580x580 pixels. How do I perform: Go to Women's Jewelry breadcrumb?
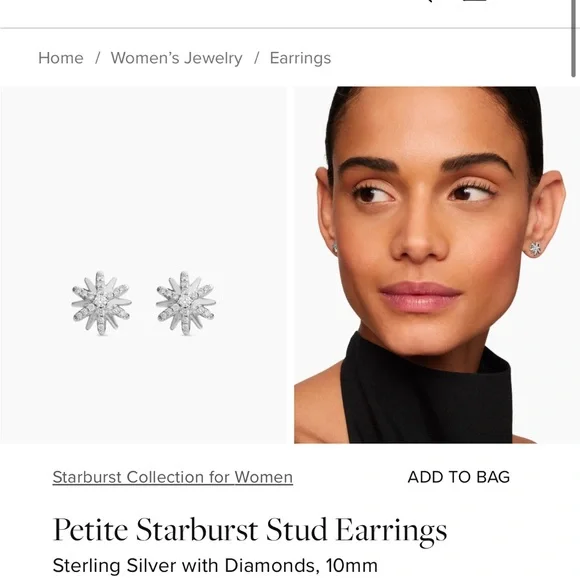[176, 58]
